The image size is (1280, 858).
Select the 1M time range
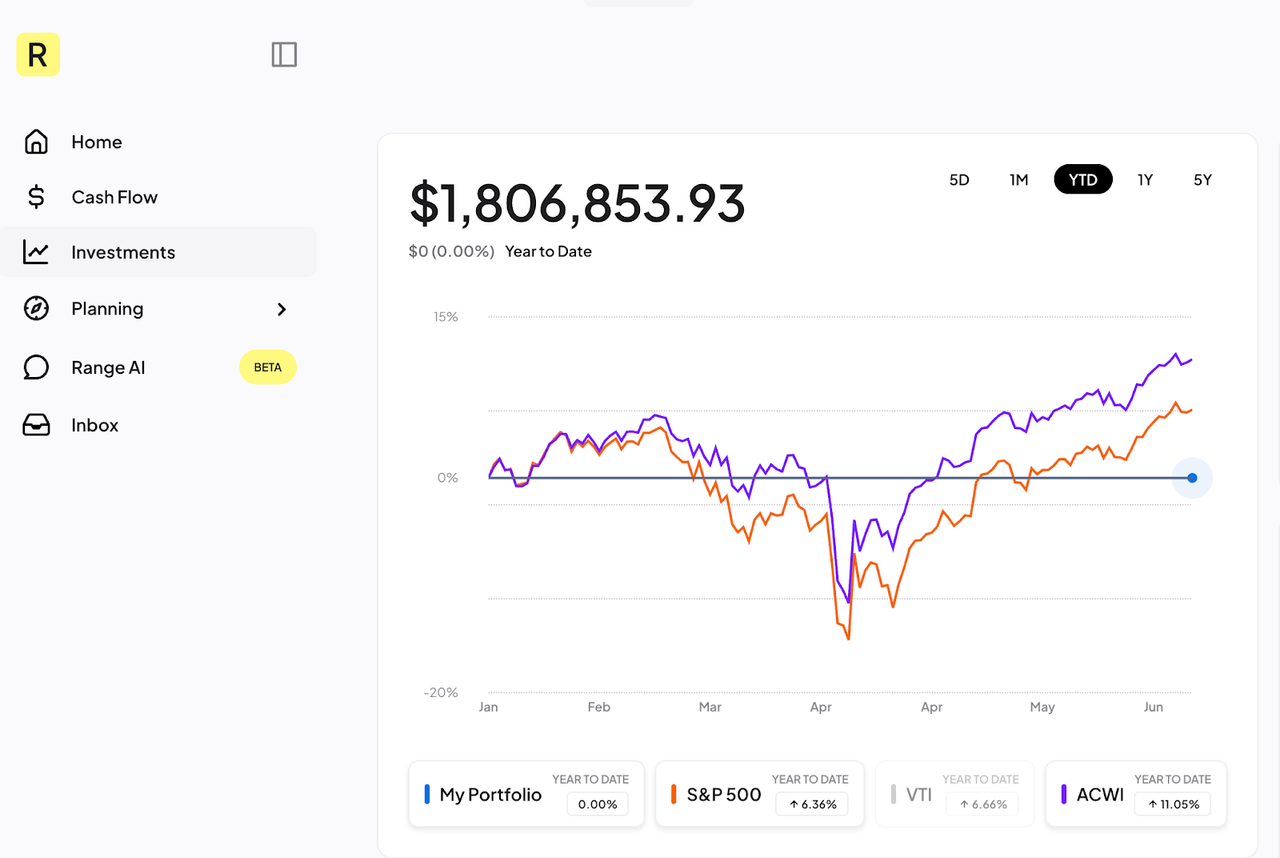pos(1018,179)
